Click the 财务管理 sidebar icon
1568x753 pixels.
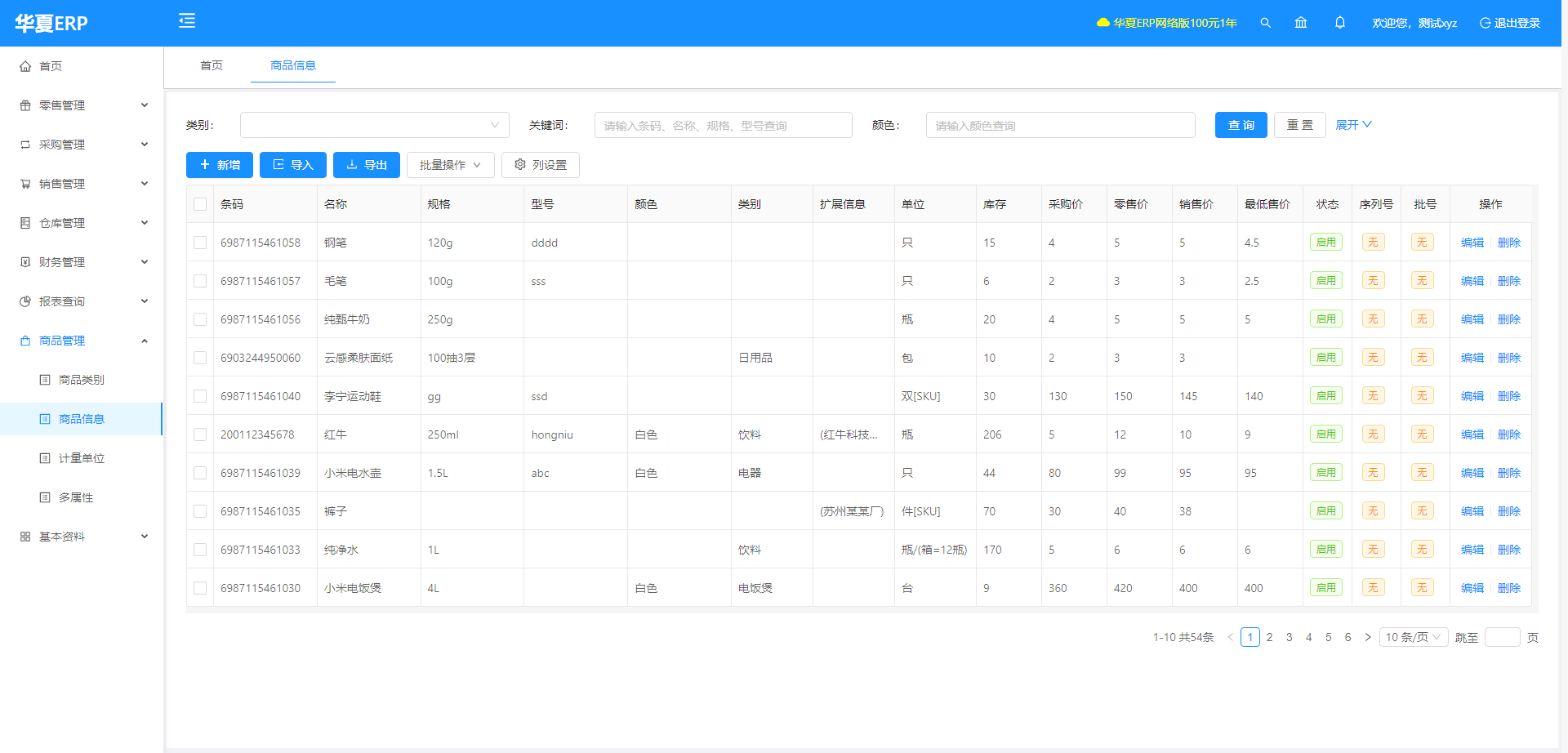25,262
